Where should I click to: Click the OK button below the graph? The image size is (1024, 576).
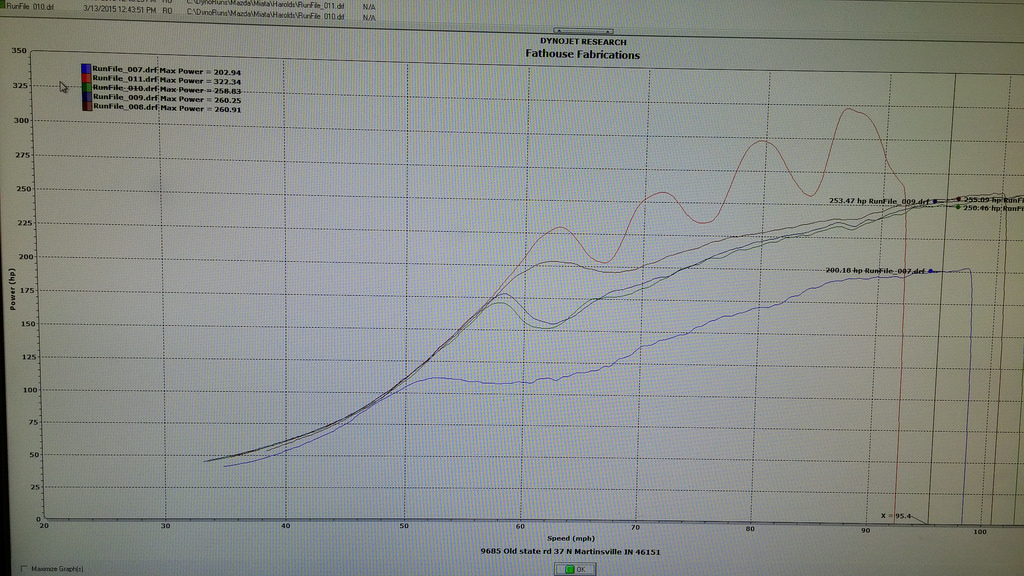pos(575,569)
